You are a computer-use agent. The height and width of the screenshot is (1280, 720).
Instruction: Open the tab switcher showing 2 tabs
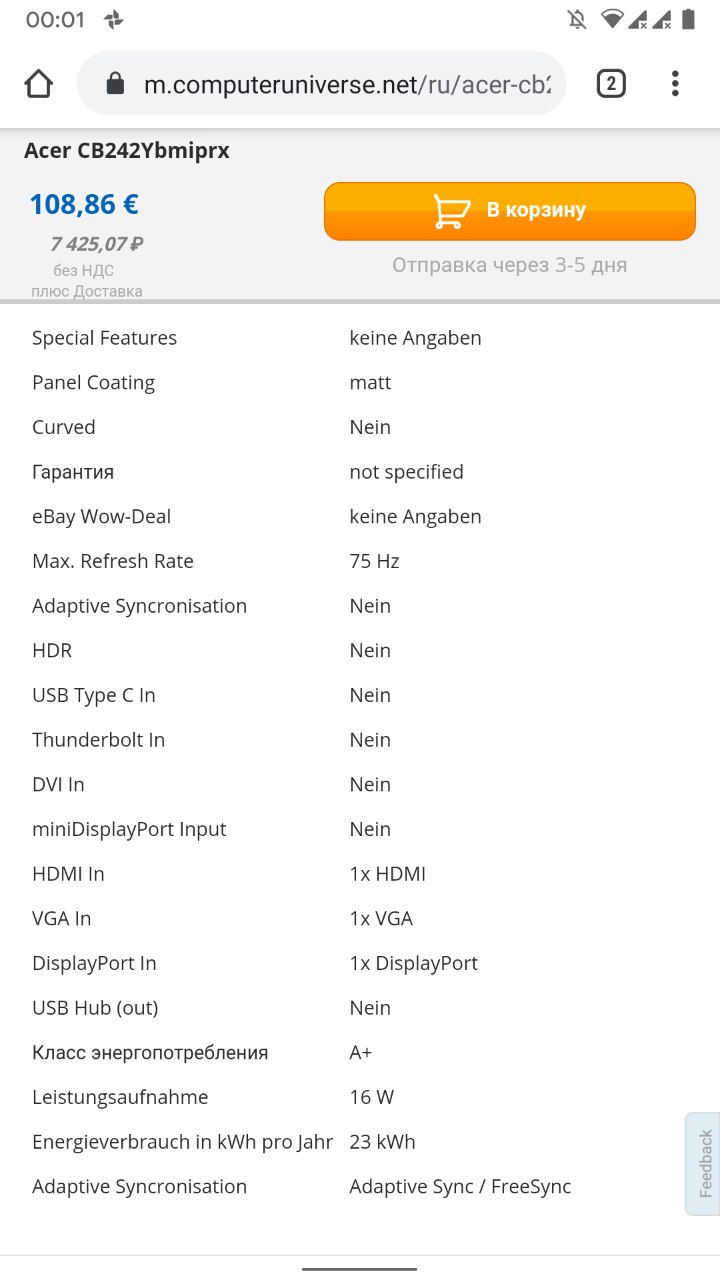[611, 83]
